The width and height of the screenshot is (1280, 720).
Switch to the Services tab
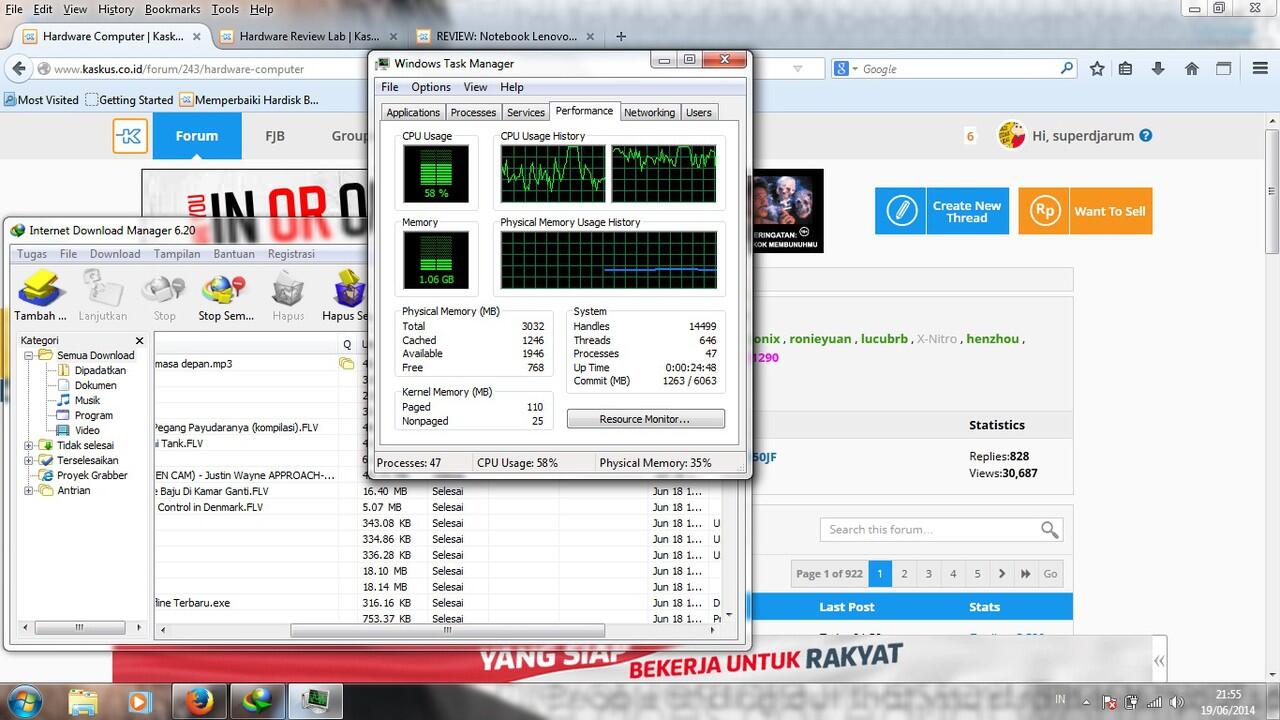(x=525, y=112)
